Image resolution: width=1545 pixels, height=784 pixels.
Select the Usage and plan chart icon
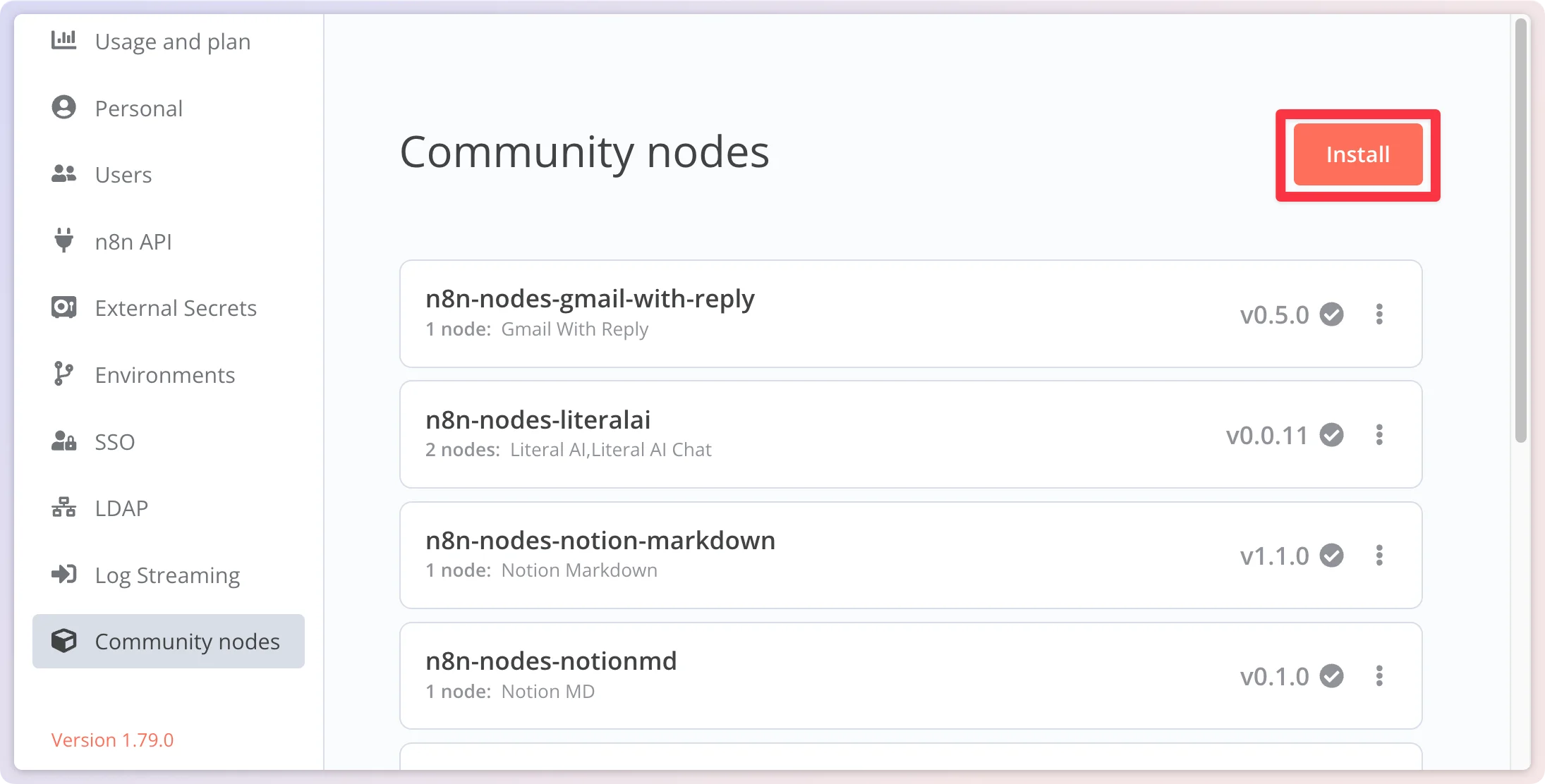[64, 41]
